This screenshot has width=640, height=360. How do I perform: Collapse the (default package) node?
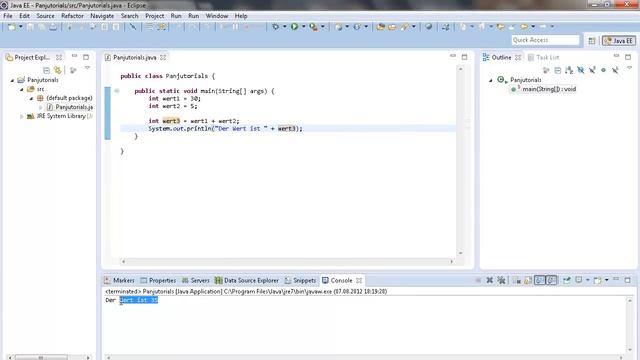tap(31, 98)
